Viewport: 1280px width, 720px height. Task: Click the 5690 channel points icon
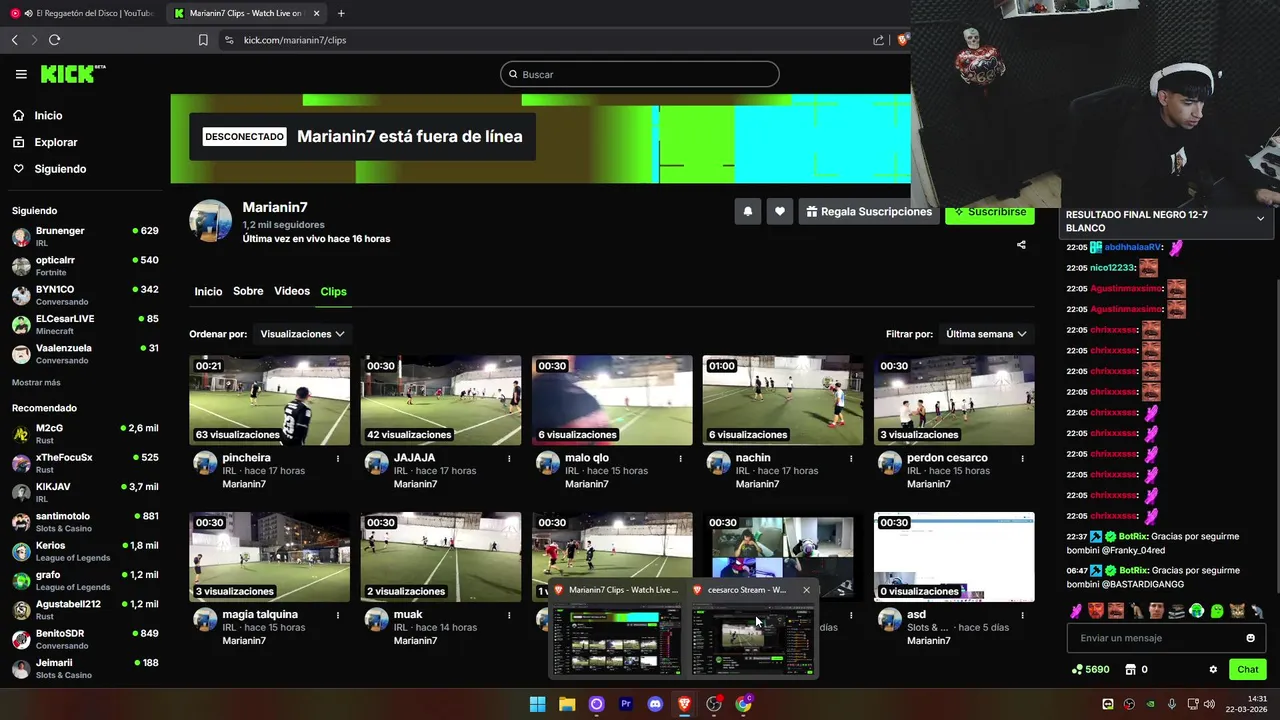click(1077, 670)
